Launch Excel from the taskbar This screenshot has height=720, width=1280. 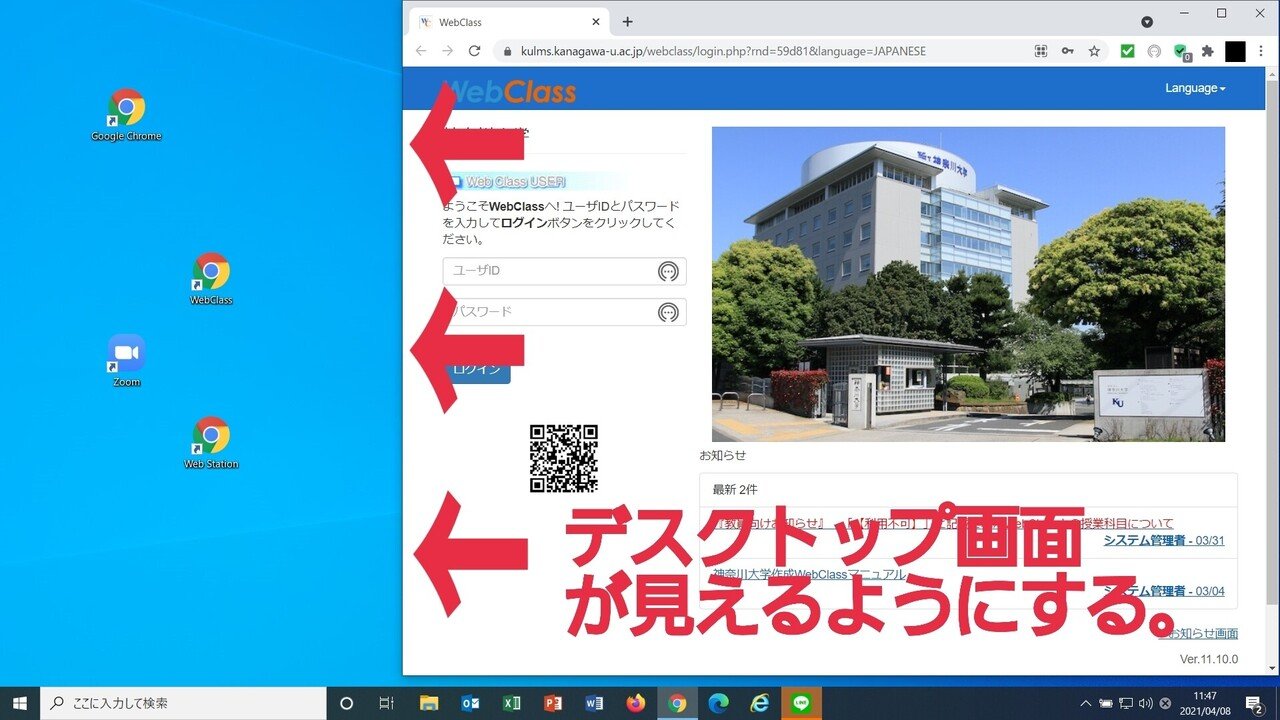pos(512,703)
